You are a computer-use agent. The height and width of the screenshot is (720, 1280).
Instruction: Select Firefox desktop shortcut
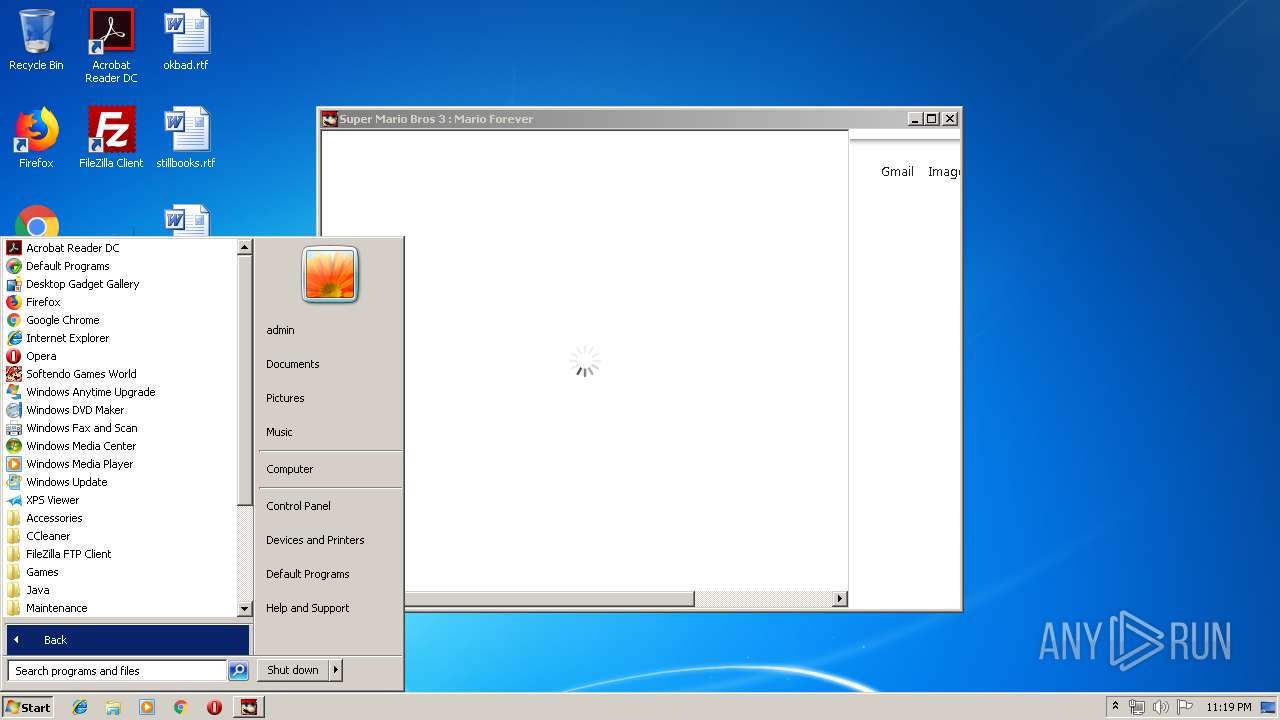[x=36, y=138]
